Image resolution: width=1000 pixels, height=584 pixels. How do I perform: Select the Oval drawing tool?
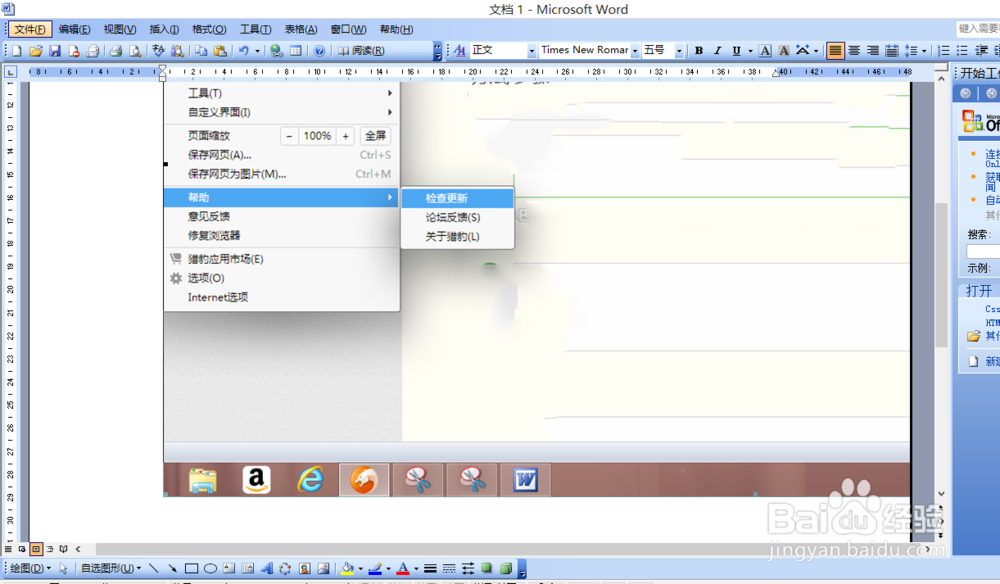click(210, 568)
